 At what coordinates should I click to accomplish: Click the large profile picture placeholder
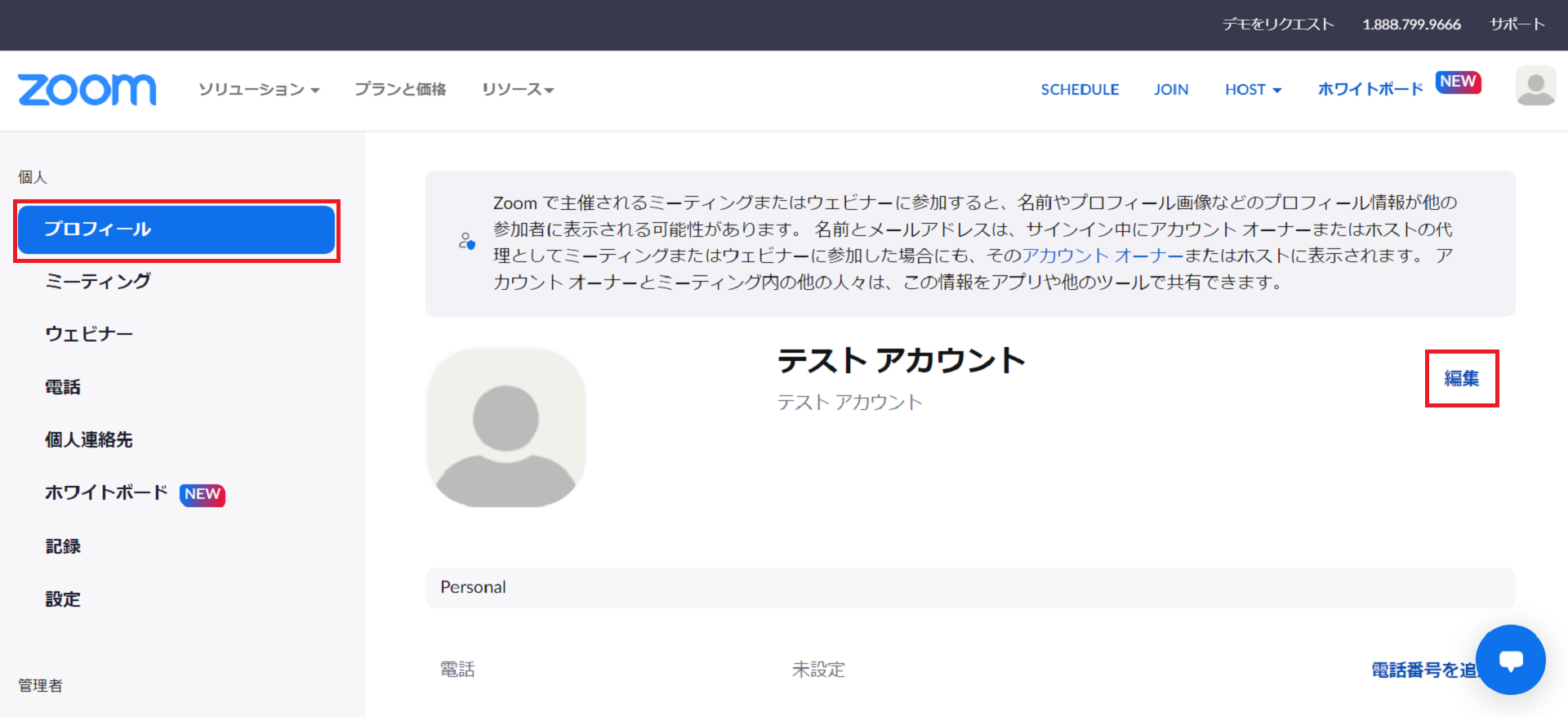(506, 428)
